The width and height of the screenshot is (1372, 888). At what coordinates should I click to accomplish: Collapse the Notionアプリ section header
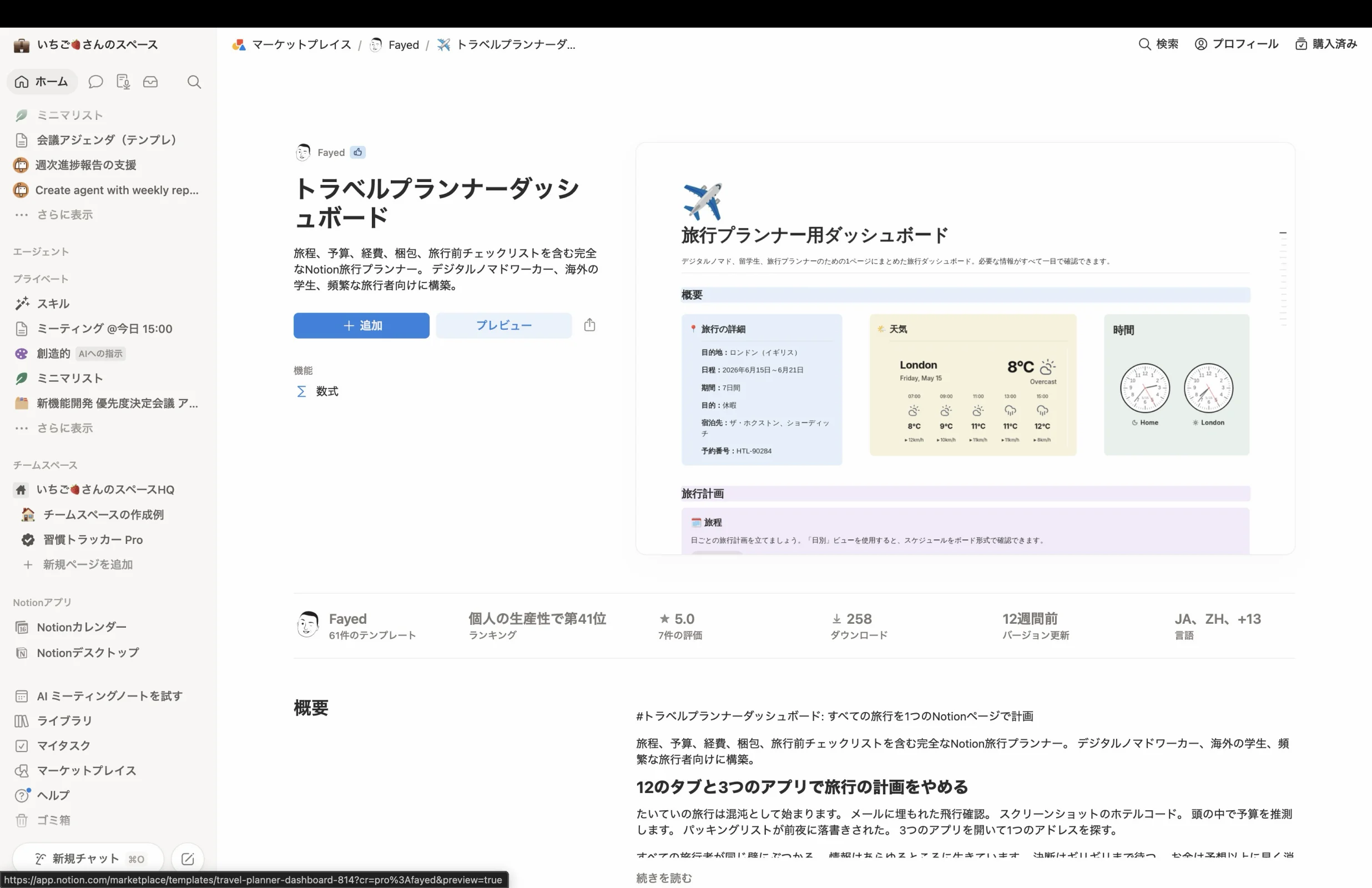coord(43,603)
